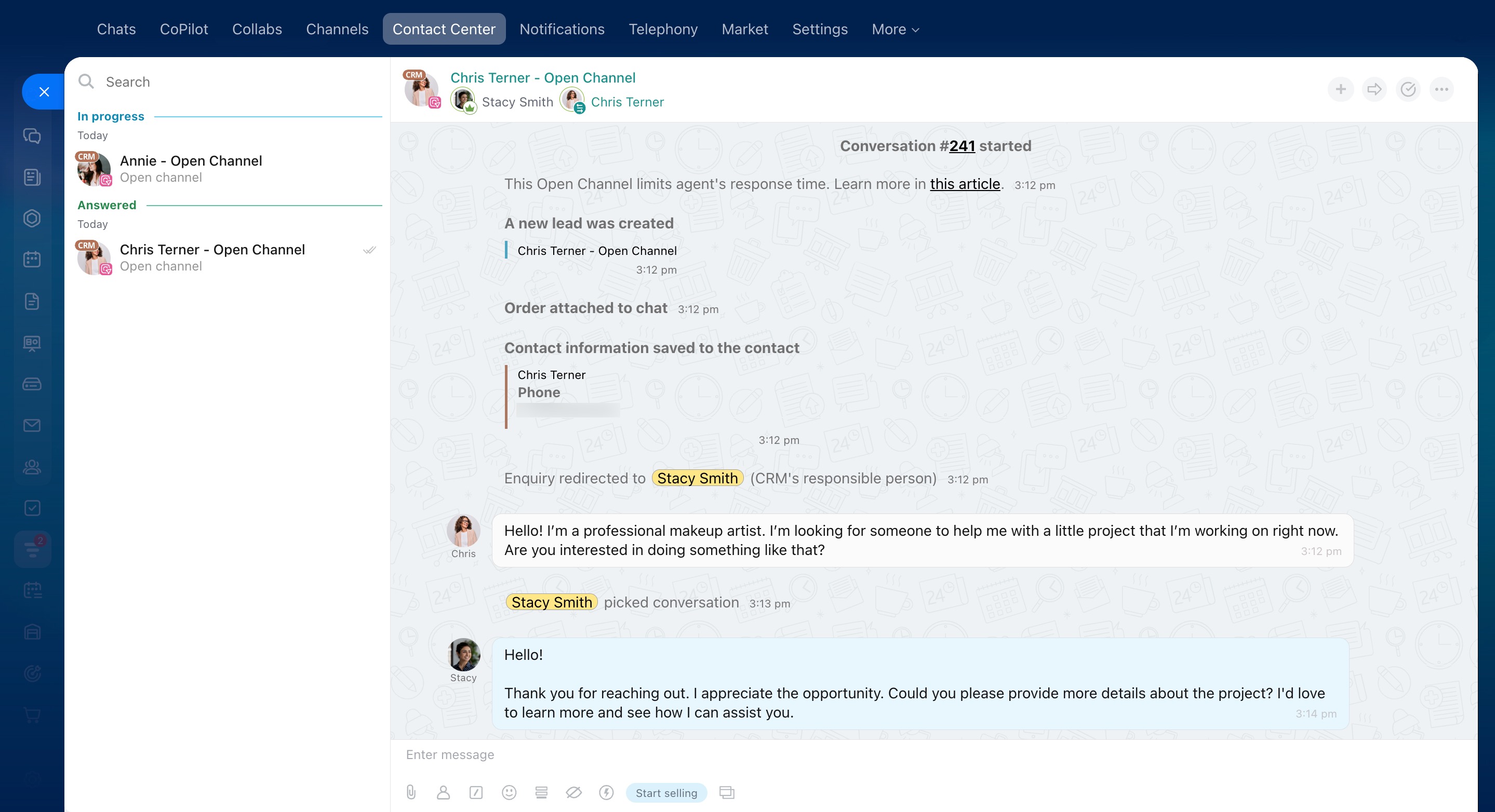
Task: Click the In progress section header
Action: pos(110,116)
